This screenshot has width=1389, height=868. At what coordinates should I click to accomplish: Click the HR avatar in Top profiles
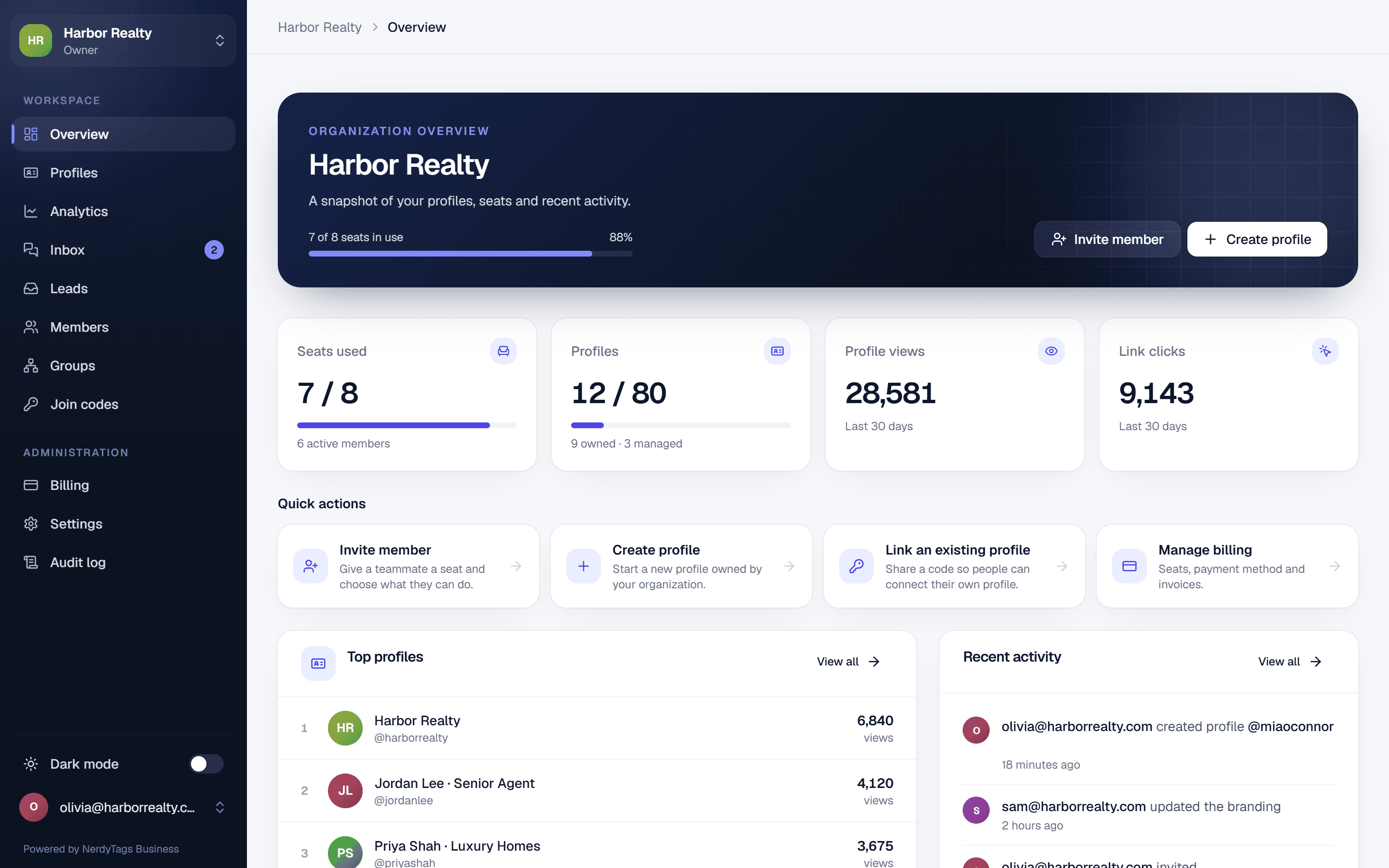pyautogui.click(x=345, y=728)
